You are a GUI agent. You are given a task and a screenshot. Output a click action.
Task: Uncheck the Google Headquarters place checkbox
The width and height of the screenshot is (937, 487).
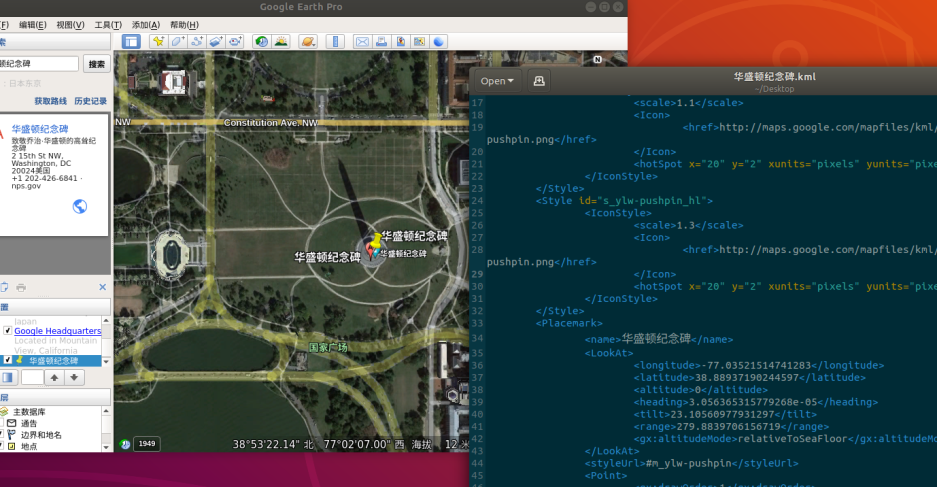pyautogui.click(x=7, y=330)
